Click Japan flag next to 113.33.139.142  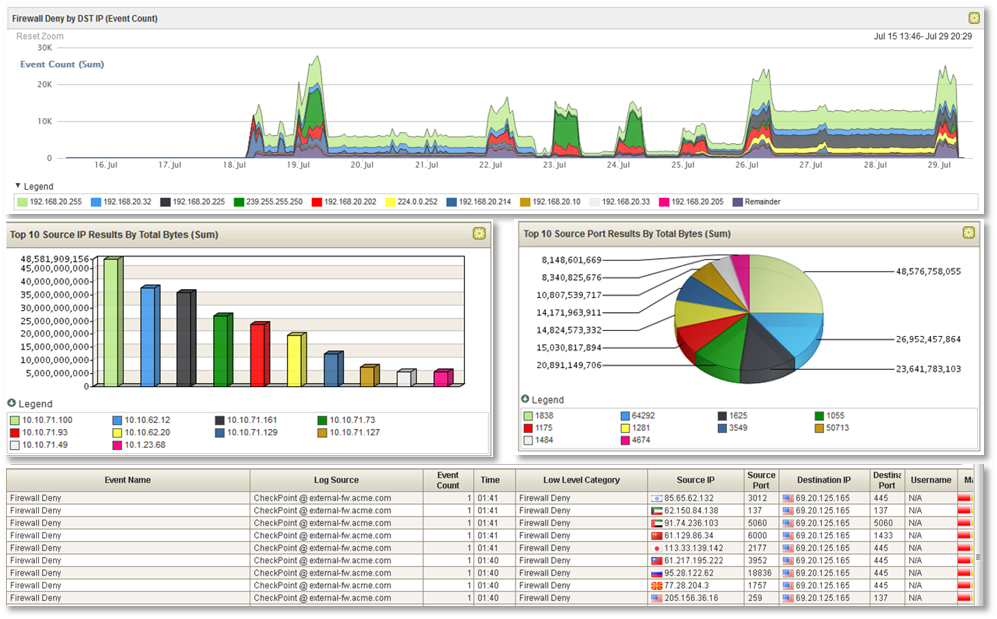click(657, 548)
